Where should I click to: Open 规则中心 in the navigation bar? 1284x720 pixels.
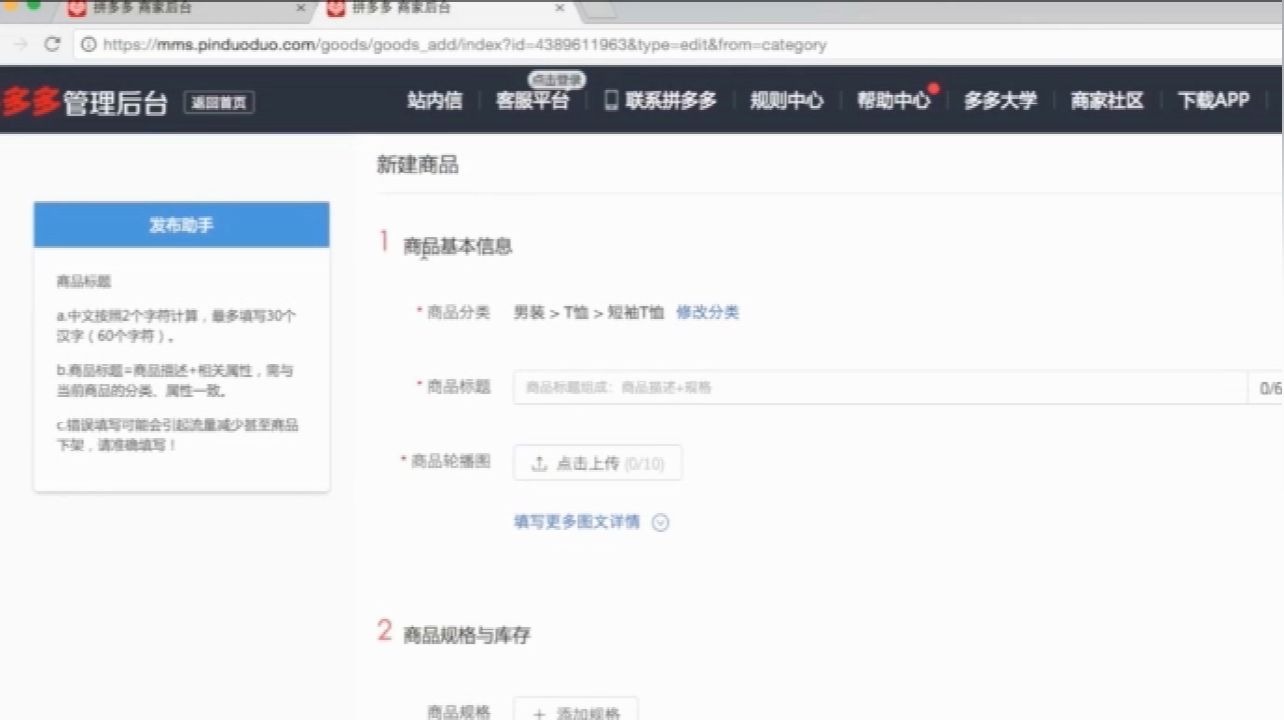787,101
